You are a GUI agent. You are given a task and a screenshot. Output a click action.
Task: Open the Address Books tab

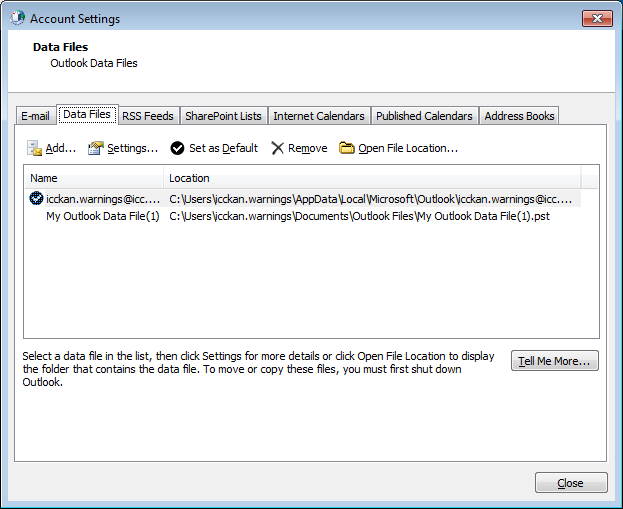pyautogui.click(x=519, y=116)
